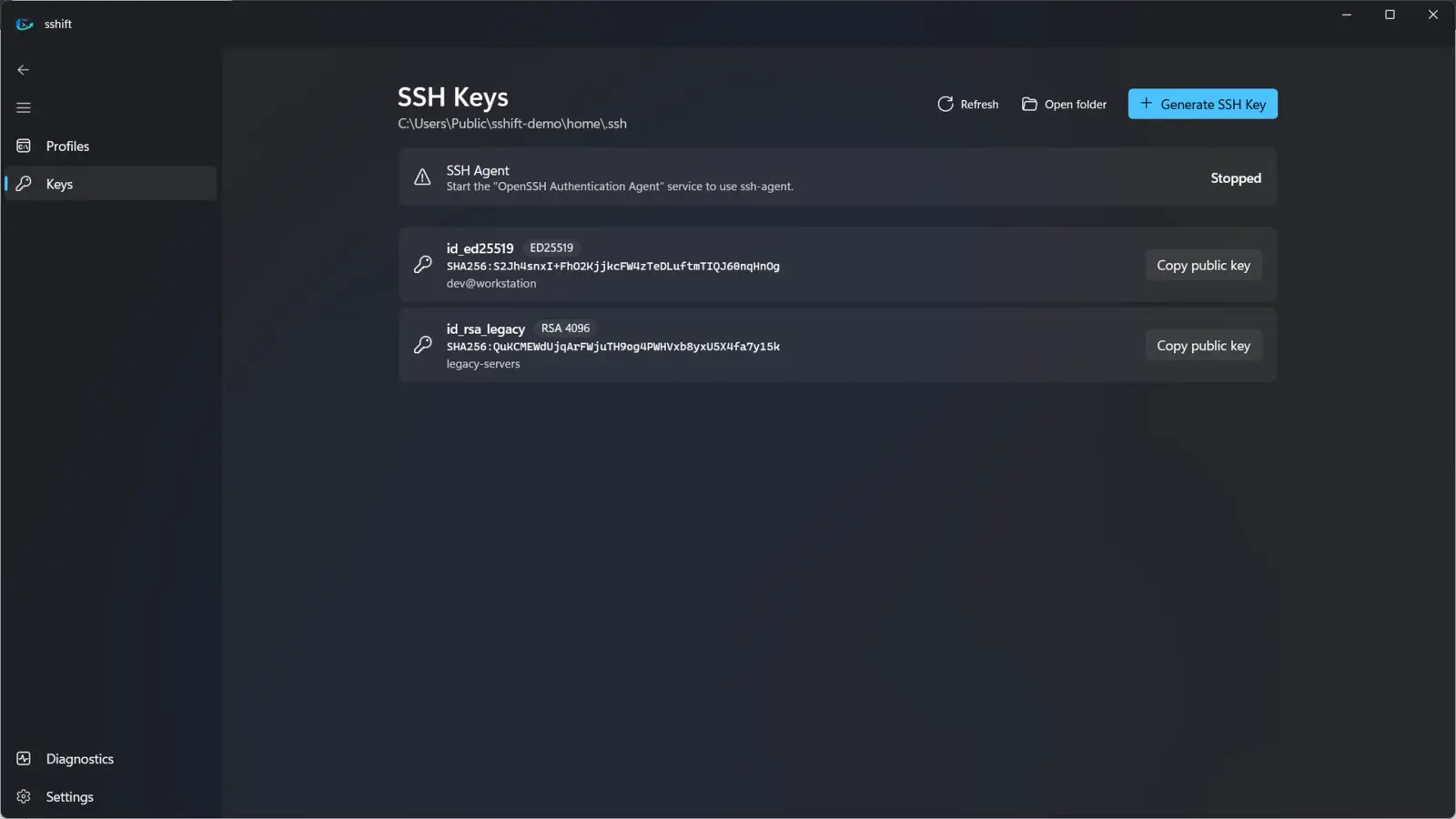Click the Profiles terminal icon
This screenshot has width=1456, height=819.
pos(24,146)
